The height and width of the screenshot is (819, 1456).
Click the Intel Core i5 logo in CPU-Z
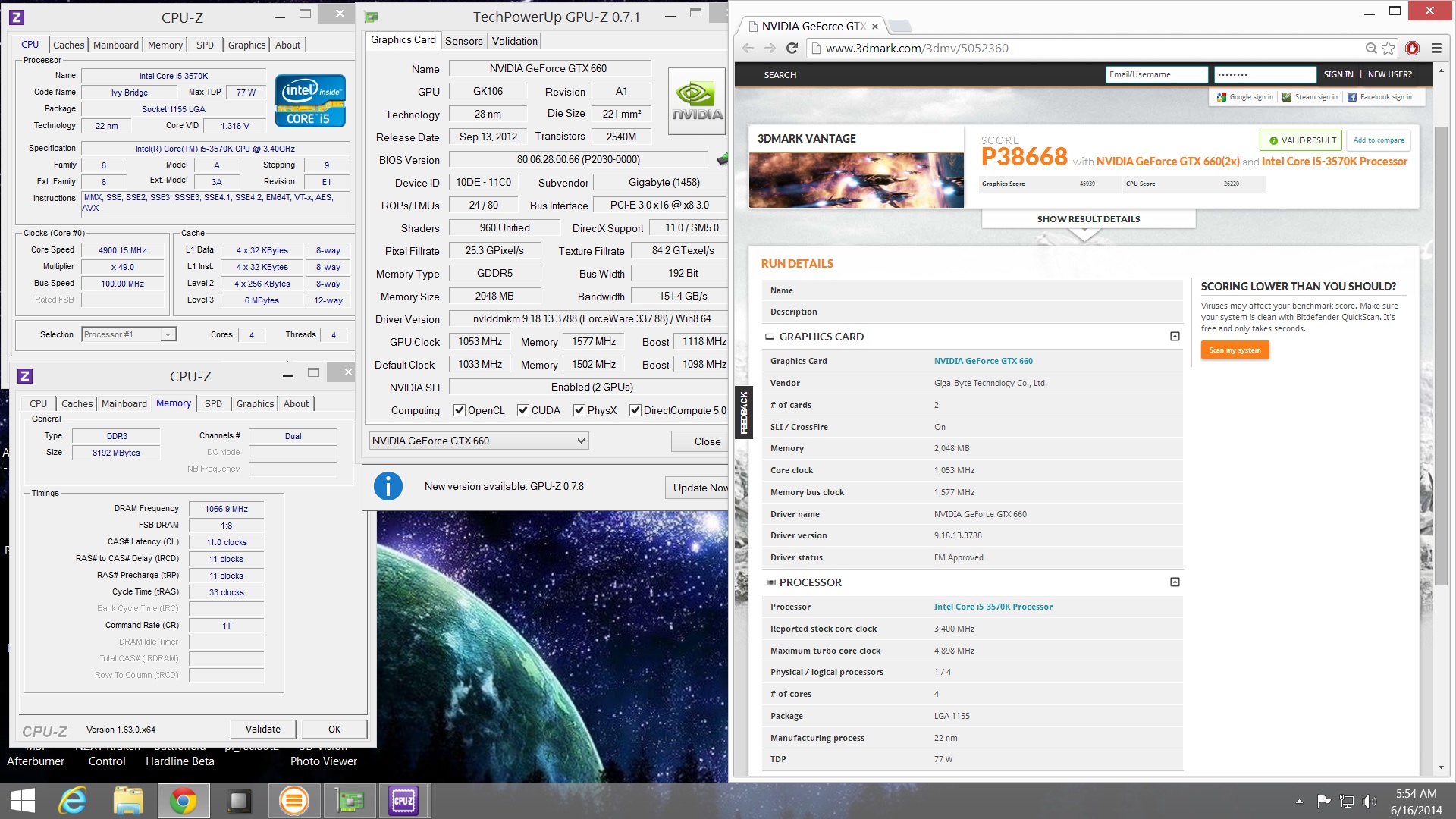pos(310,101)
